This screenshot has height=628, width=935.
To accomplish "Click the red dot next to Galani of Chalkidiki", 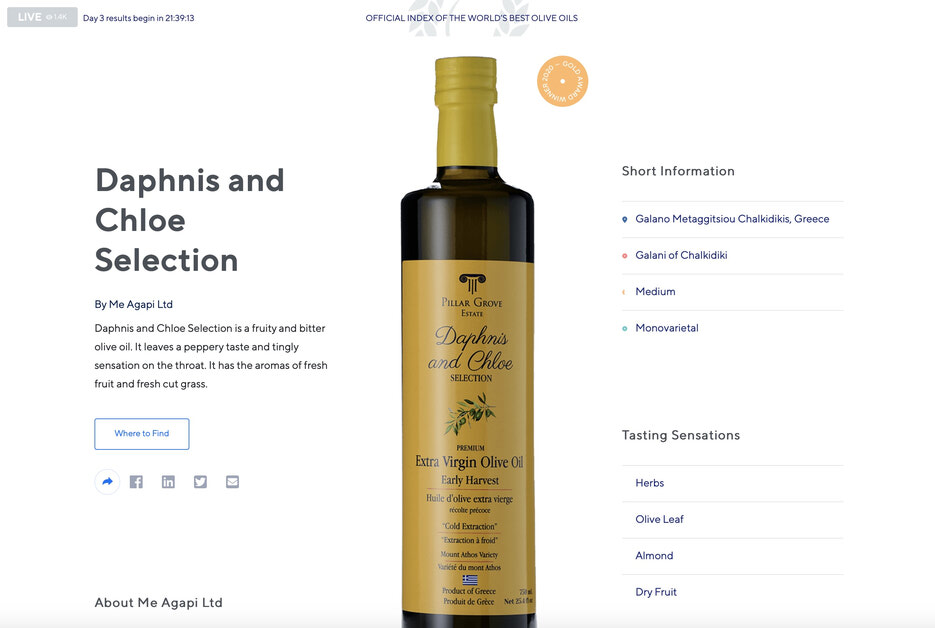I will tap(624, 256).
